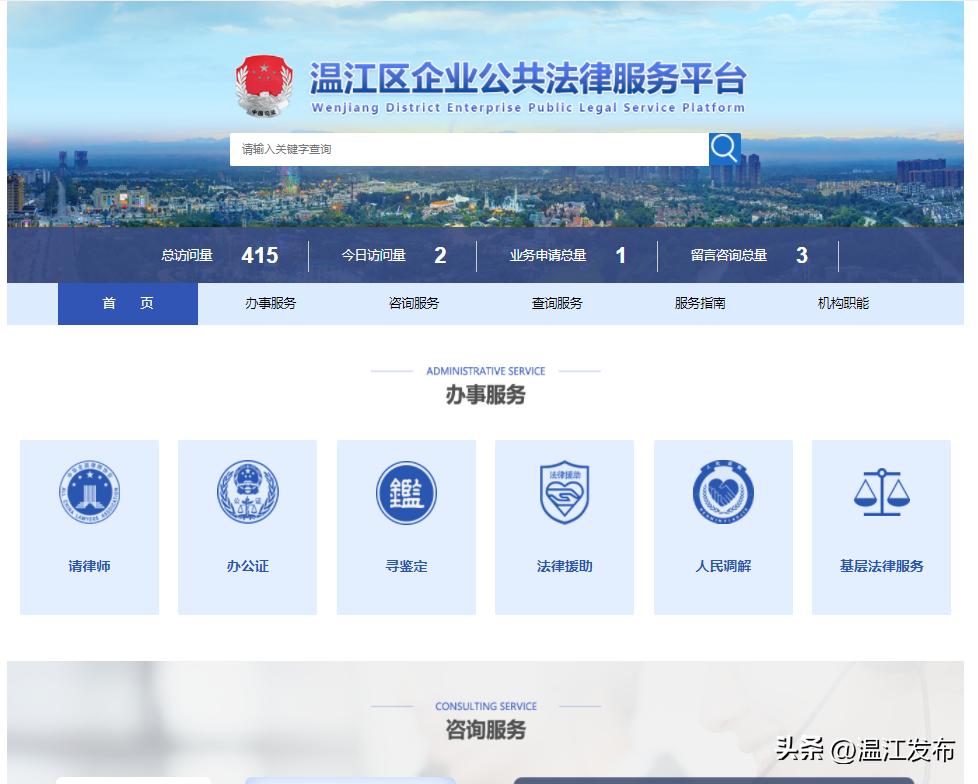Open the 寻鉴定 appraisal service icon

406,492
